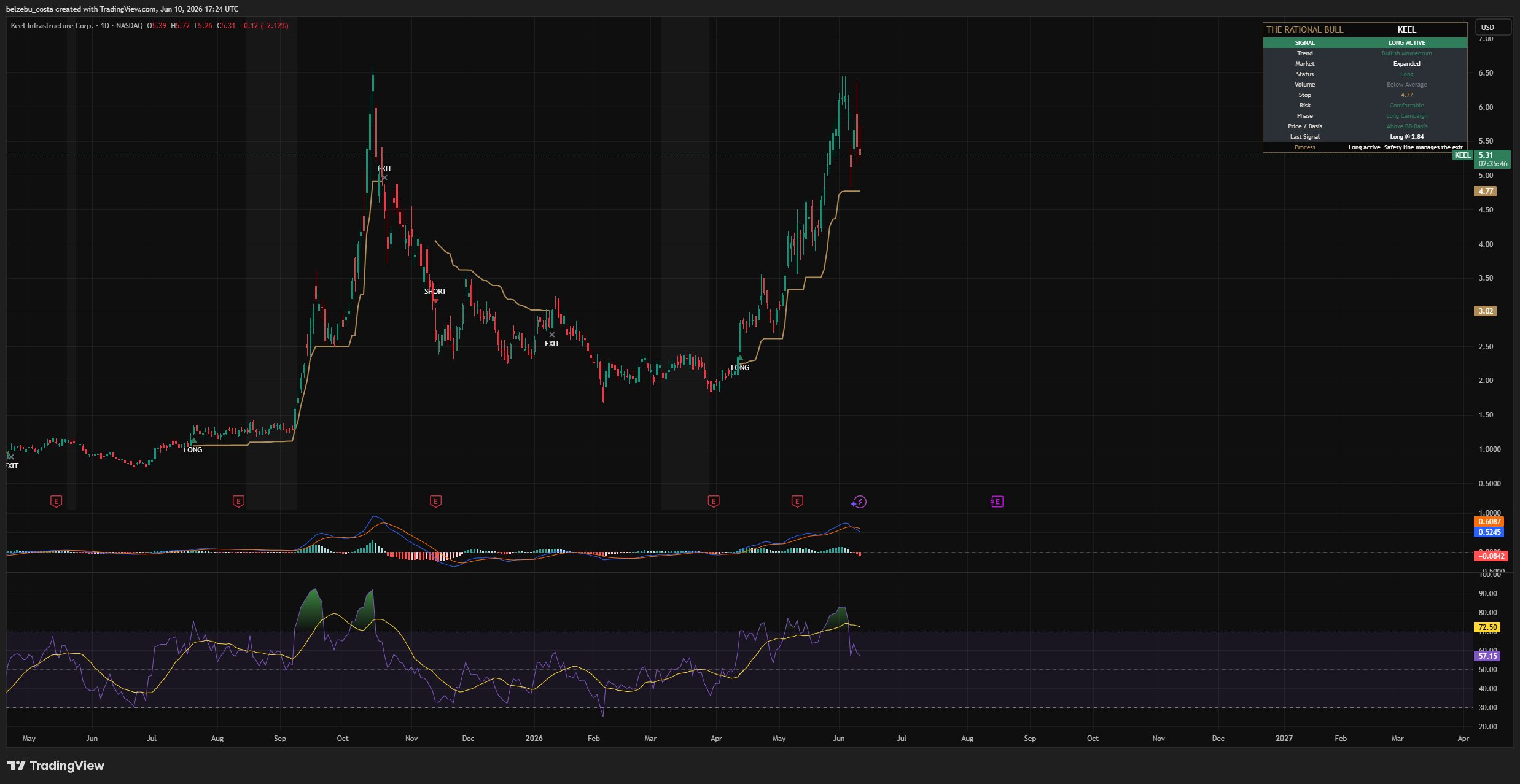Click the 90.00 level on RSI axis

[1487, 594]
